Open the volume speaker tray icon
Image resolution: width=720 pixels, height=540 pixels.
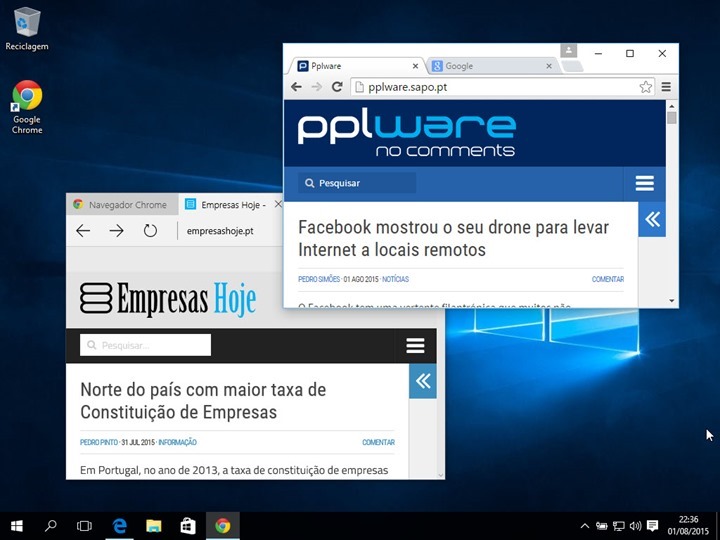[x=636, y=526]
